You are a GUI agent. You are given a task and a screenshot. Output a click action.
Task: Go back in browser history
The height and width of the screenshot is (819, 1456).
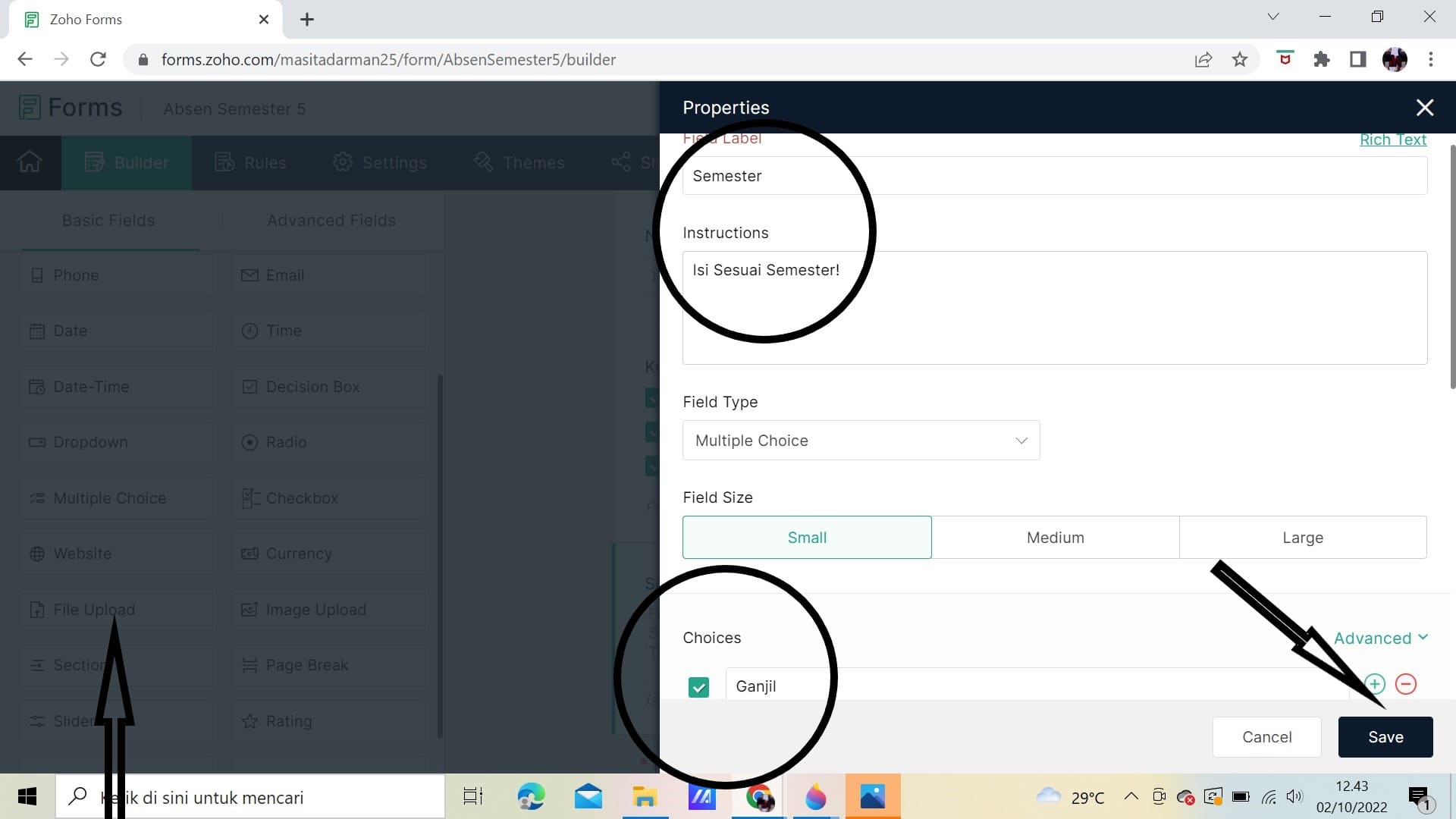tap(25, 59)
